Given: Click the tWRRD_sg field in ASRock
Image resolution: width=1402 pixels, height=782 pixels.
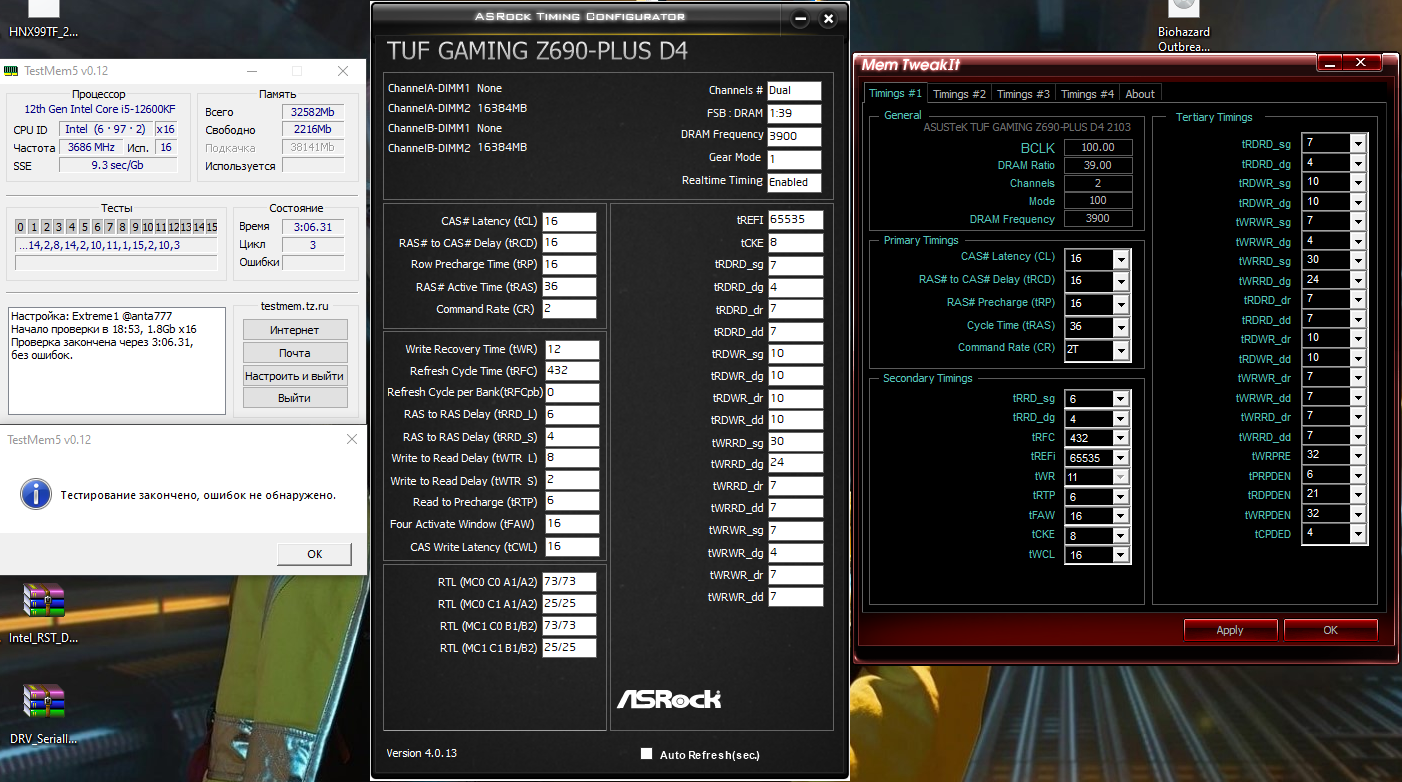Looking at the screenshot, I should click(796, 442).
